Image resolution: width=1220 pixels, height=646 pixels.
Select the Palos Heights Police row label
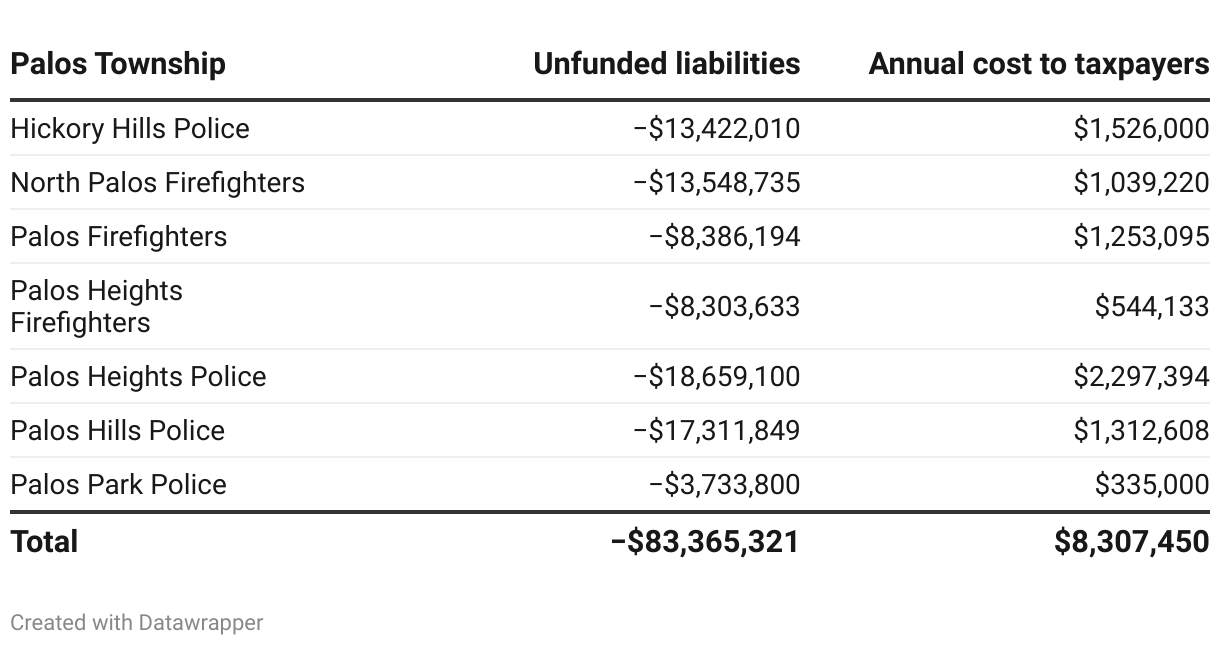(138, 376)
